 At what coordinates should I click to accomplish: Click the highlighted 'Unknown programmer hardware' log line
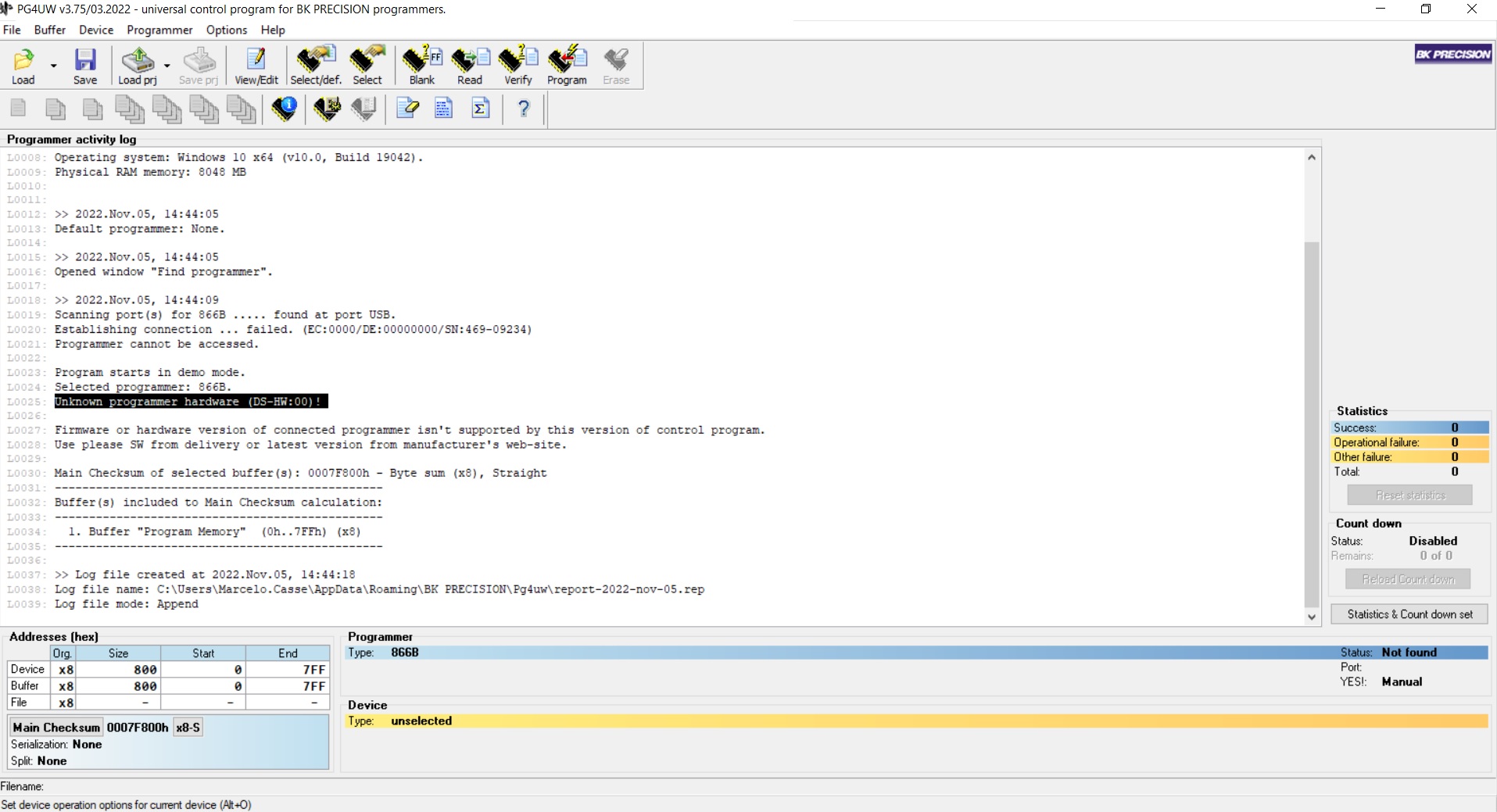(x=191, y=402)
